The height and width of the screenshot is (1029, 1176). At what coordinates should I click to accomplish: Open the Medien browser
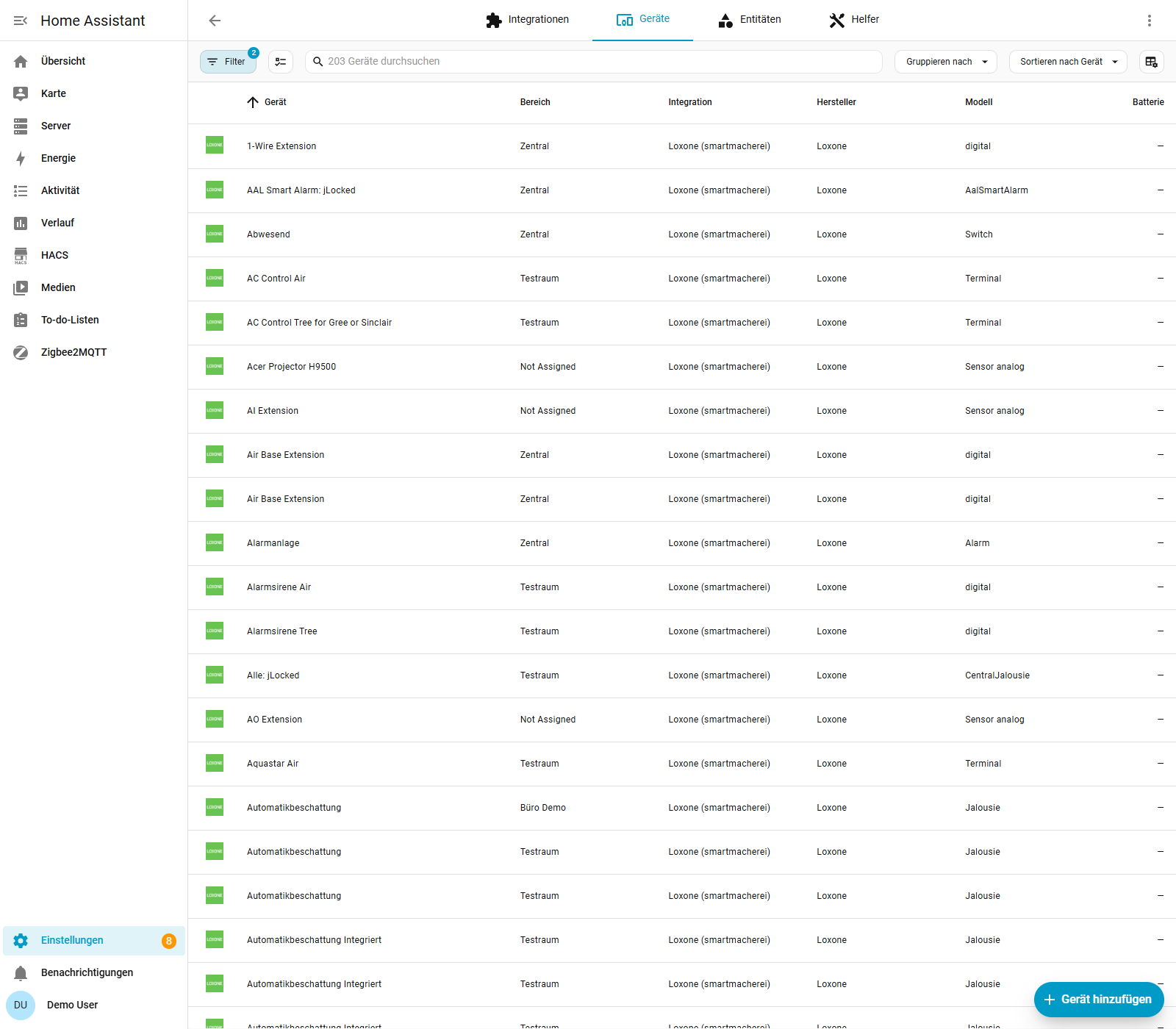[x=94, y=287]
